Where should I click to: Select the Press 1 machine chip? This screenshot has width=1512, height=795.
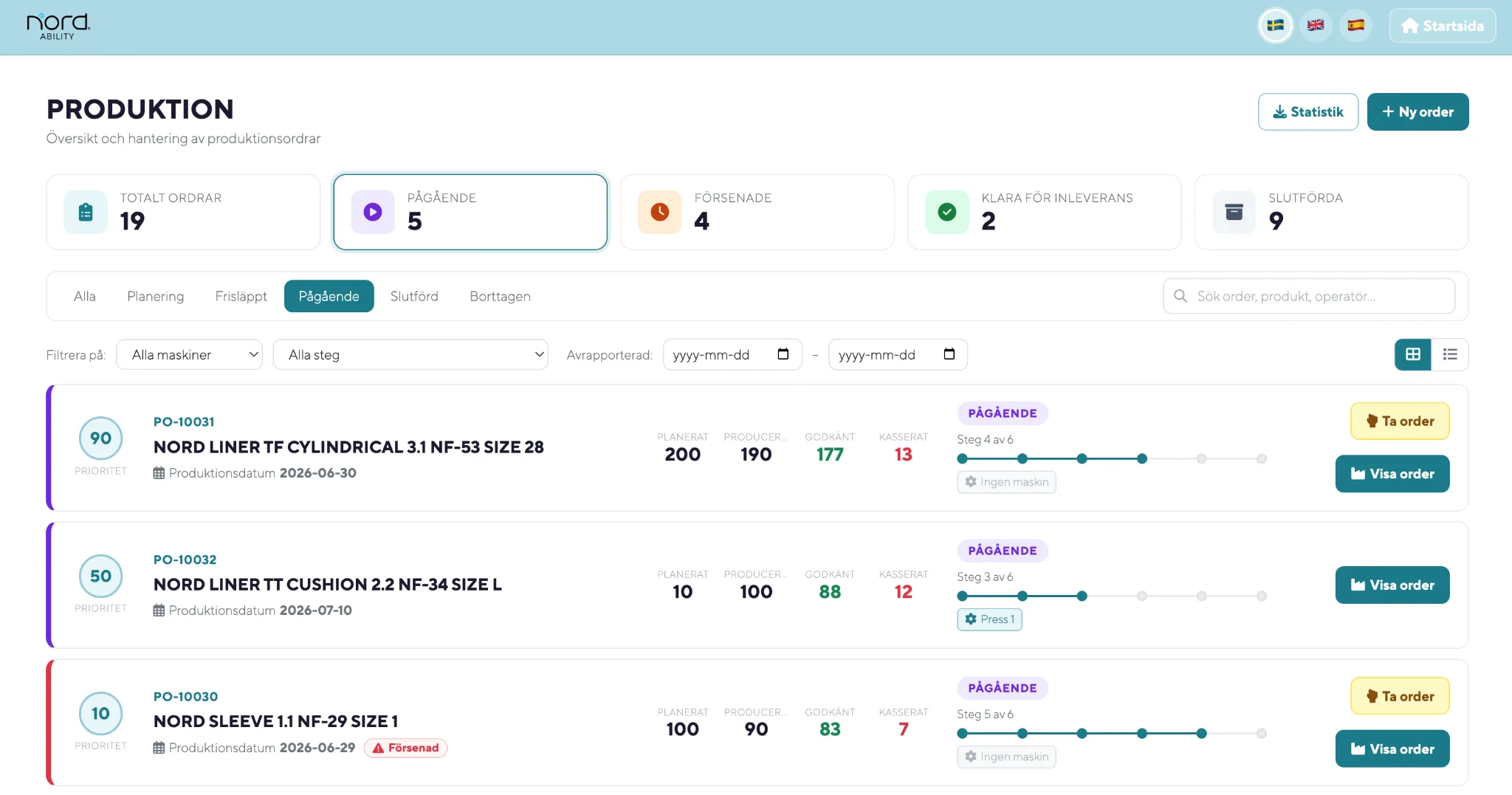[989, 619]
